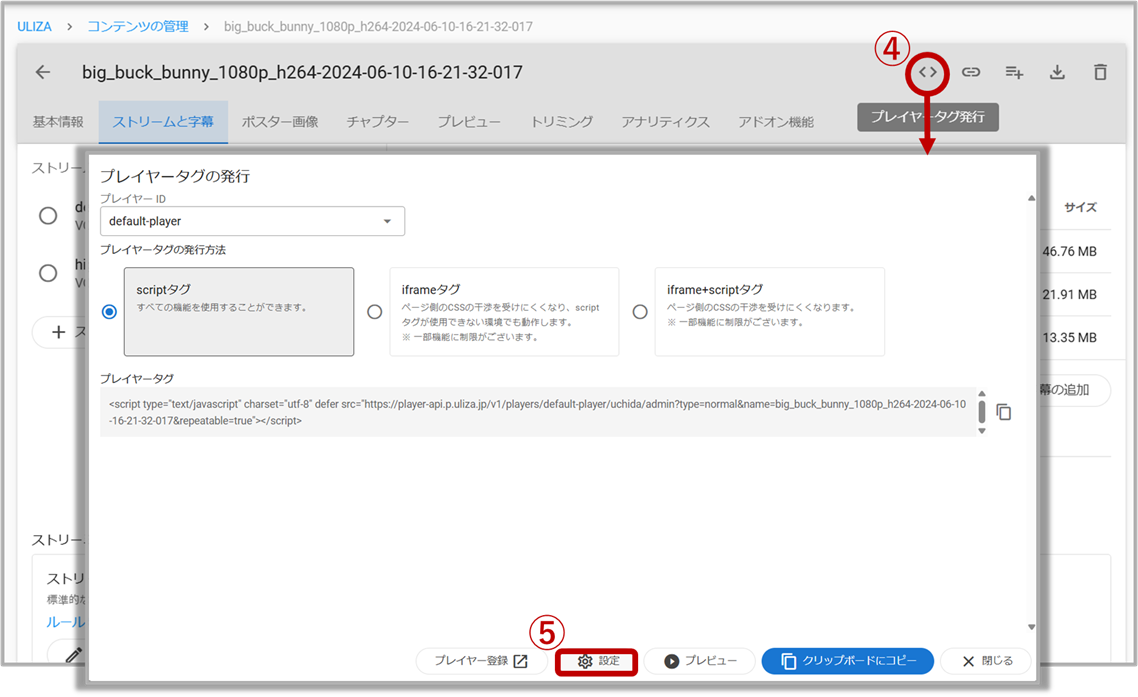Open the プレビュー tab in the header
This screenshot has width=1138, height=697.
pos(469,122)
